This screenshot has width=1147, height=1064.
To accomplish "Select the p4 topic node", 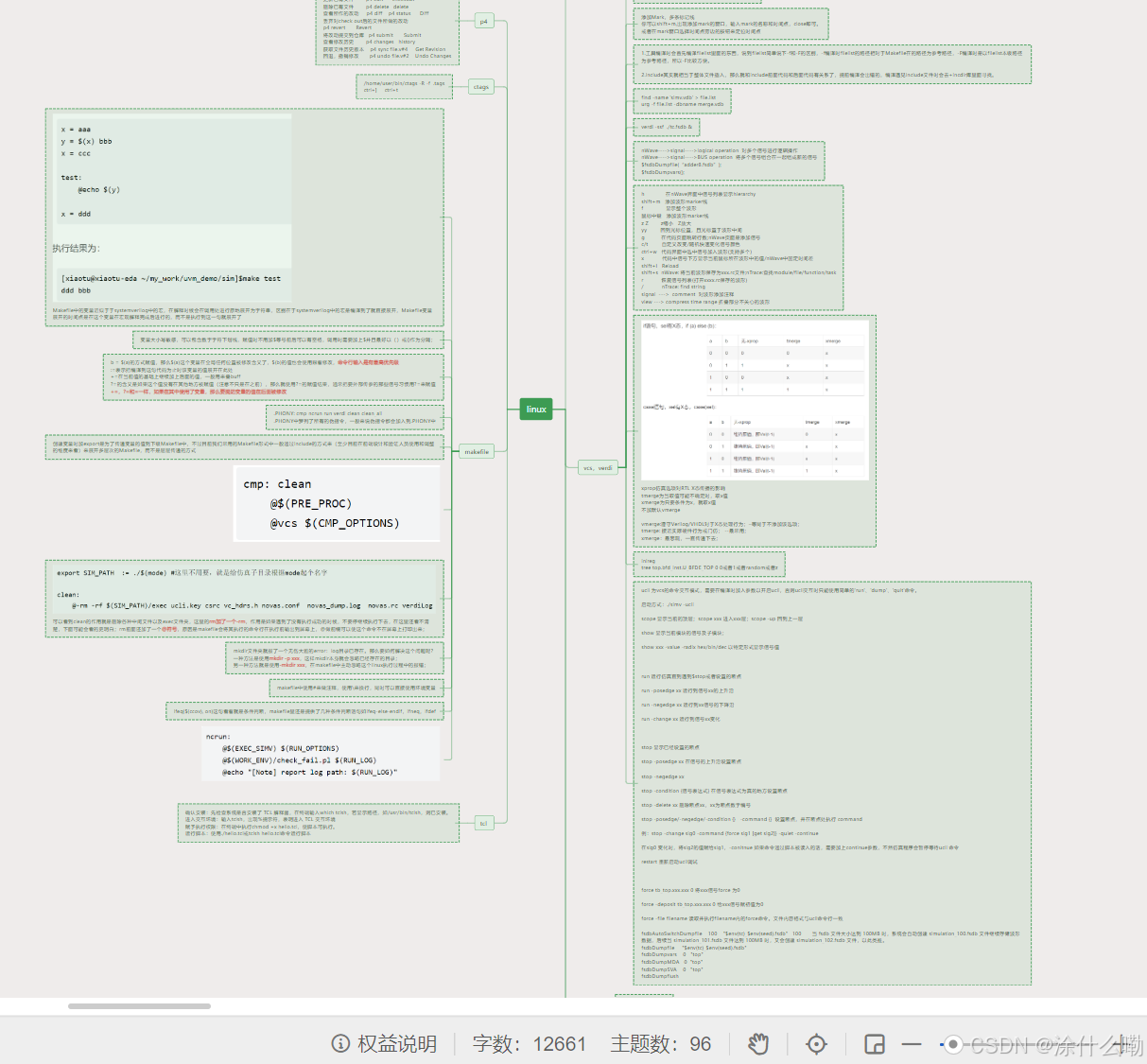I will [482, 20].
